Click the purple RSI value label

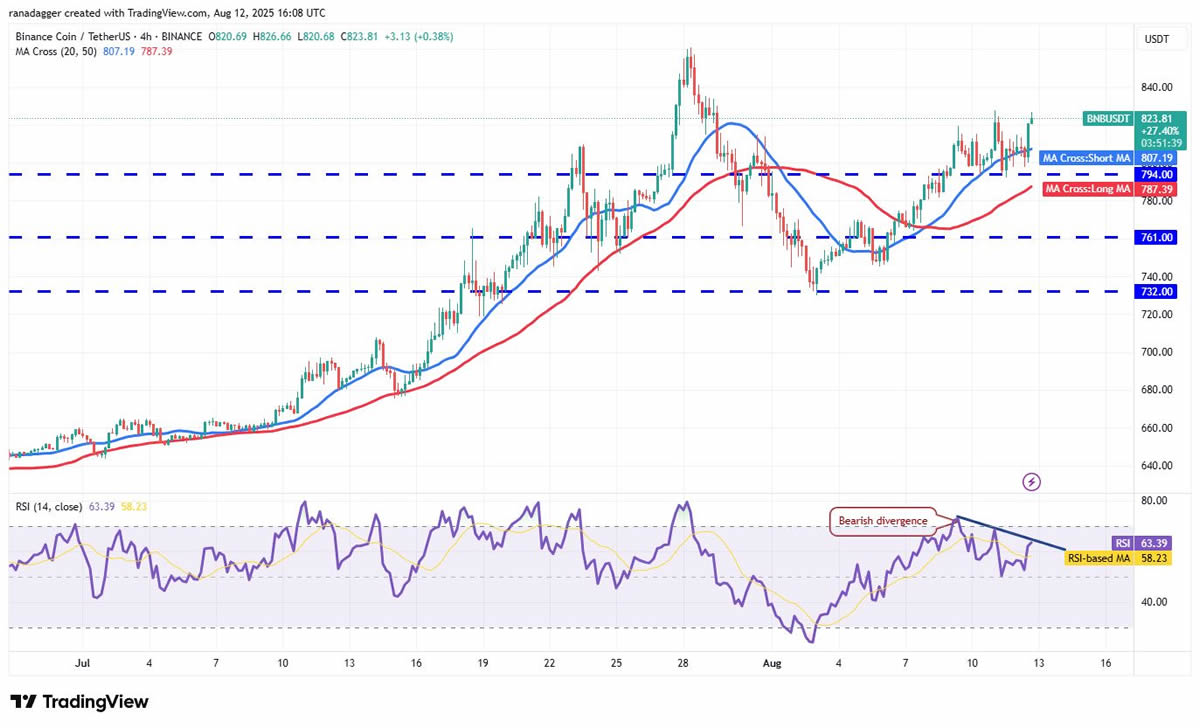coord(1121,543)
